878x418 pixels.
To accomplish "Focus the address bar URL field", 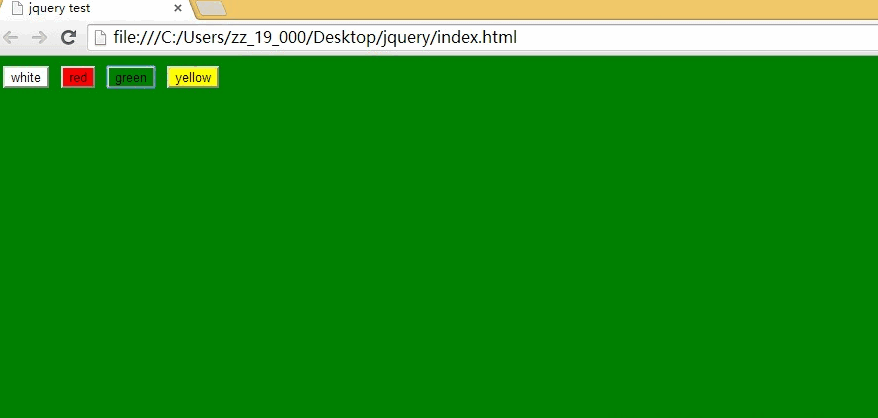I will [x=483, y=38].
